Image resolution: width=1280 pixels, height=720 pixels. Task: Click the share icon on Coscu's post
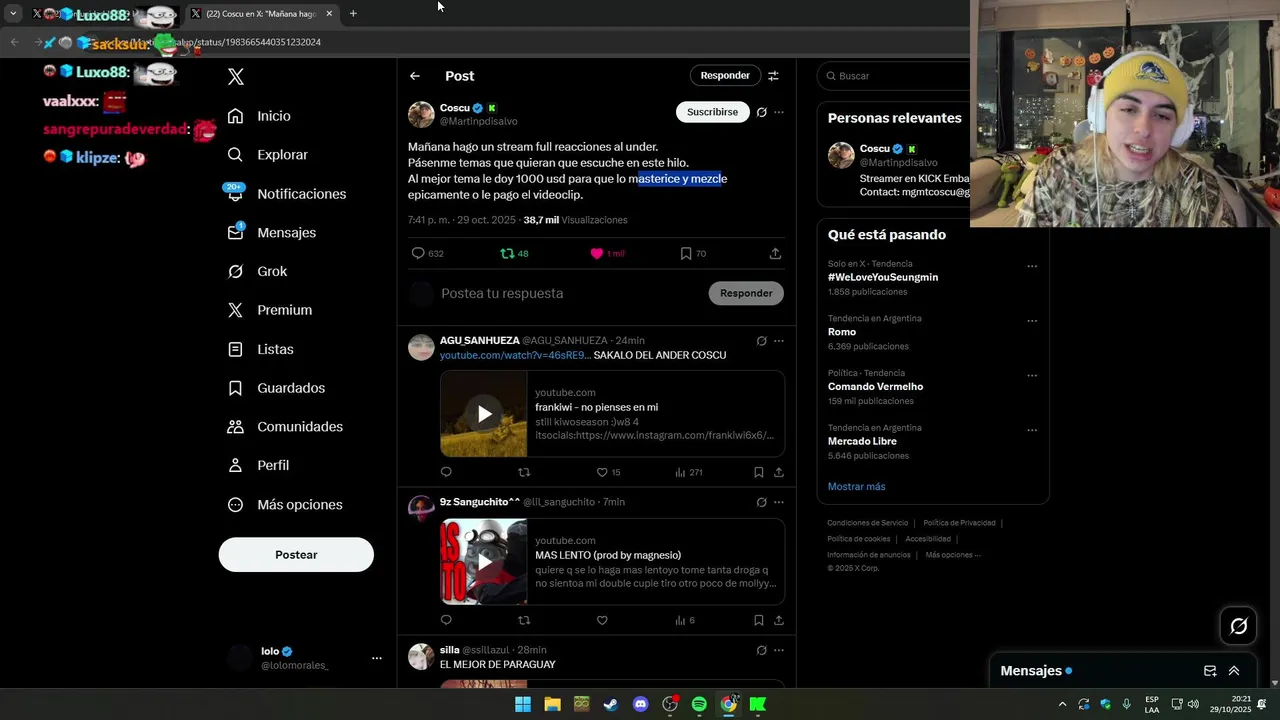coord(775,254)
